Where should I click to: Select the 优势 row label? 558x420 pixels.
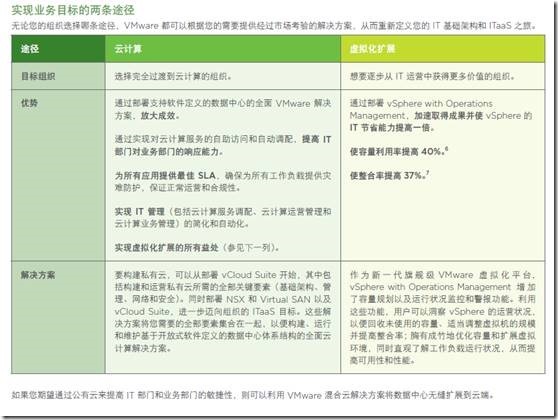coord(30,103)
